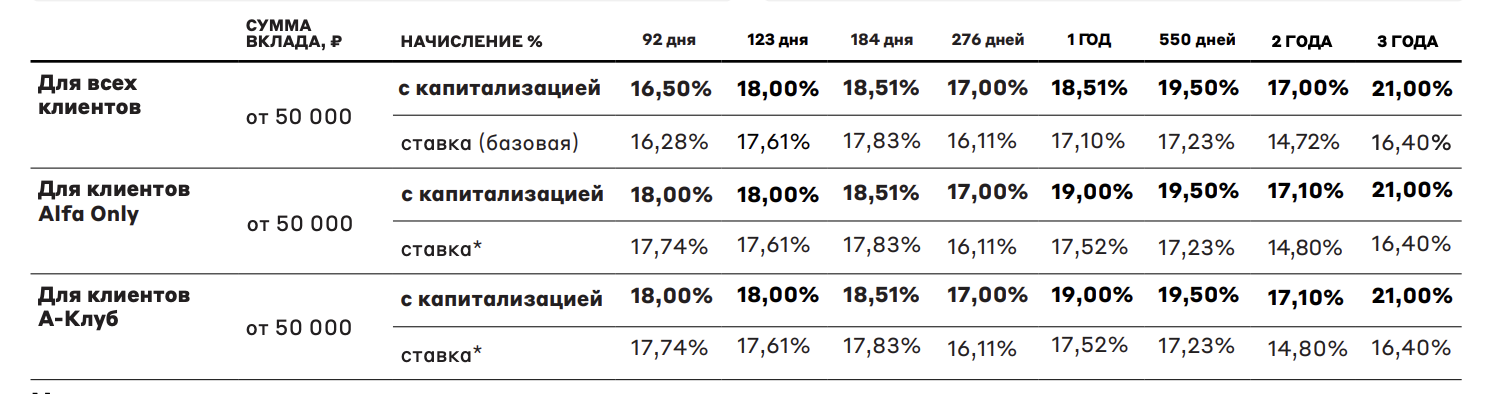The width and height of the screenshot is (1502, 394).
Task: Click the 'ставка (базовая)' label
Action: (x=490, y=142)
